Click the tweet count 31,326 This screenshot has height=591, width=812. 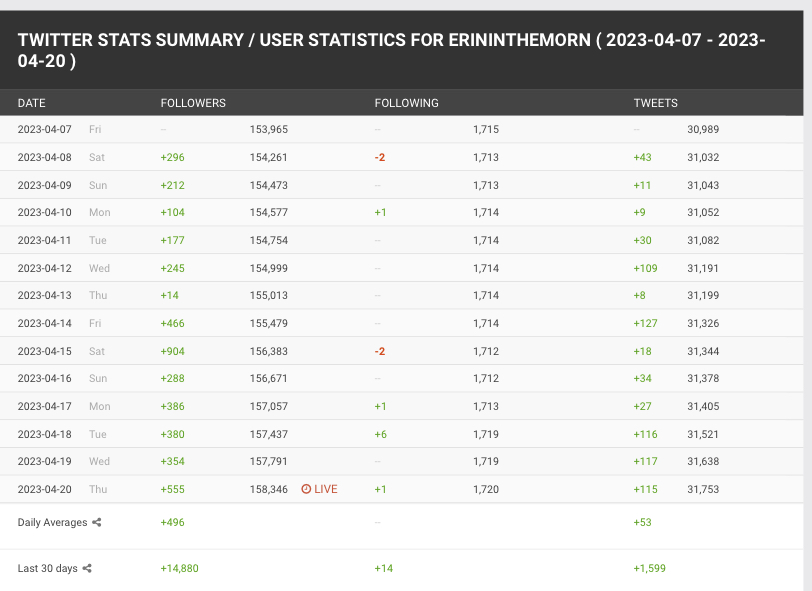point(703,323)
